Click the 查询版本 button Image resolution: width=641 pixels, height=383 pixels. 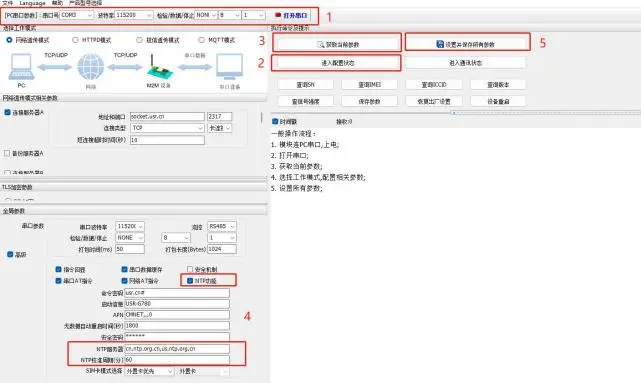[x=498, y=85]
